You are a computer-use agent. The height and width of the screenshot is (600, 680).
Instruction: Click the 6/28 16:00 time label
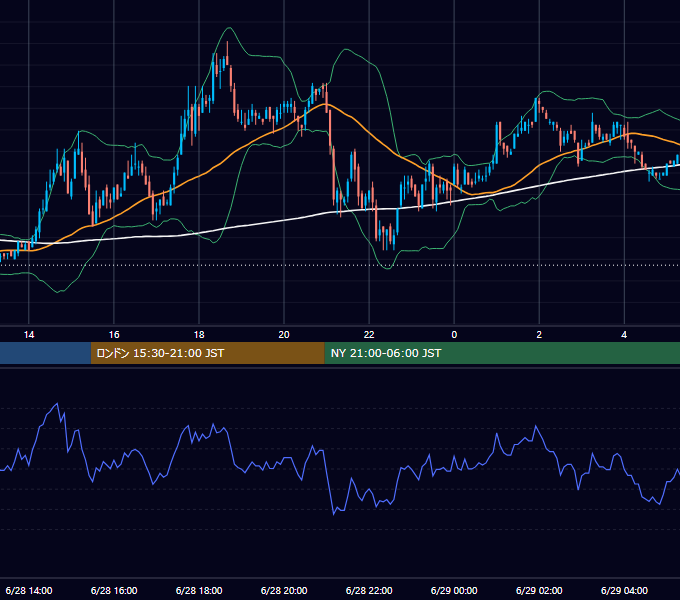click(x=114, y=590)
